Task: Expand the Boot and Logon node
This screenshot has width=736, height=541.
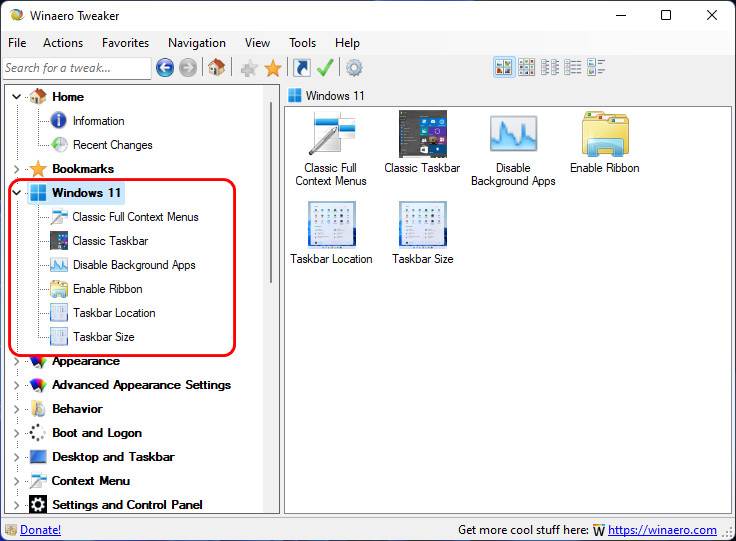Action: [16, 433]
